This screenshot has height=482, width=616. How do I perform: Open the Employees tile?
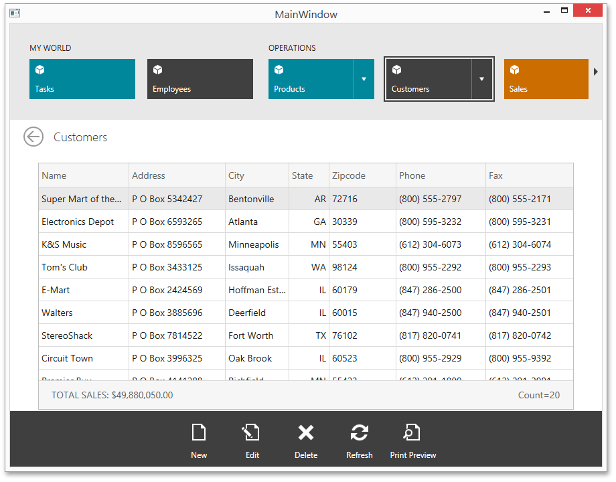[199, 79]
